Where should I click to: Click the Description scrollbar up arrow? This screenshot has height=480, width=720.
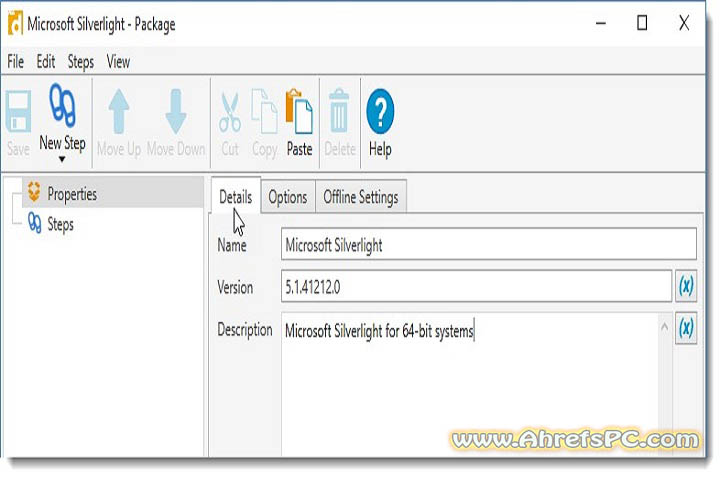coord(664,327)
